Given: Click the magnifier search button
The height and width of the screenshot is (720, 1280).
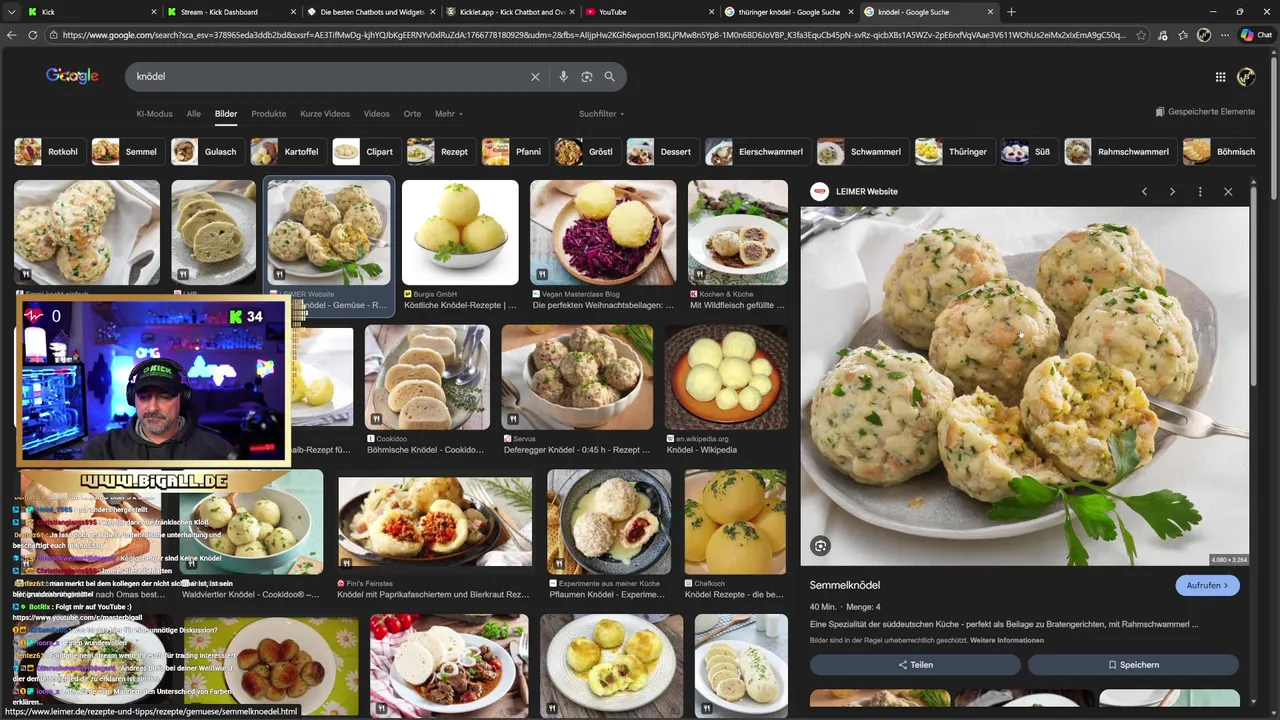Looking at the screenshot, I should pos(609,76).
